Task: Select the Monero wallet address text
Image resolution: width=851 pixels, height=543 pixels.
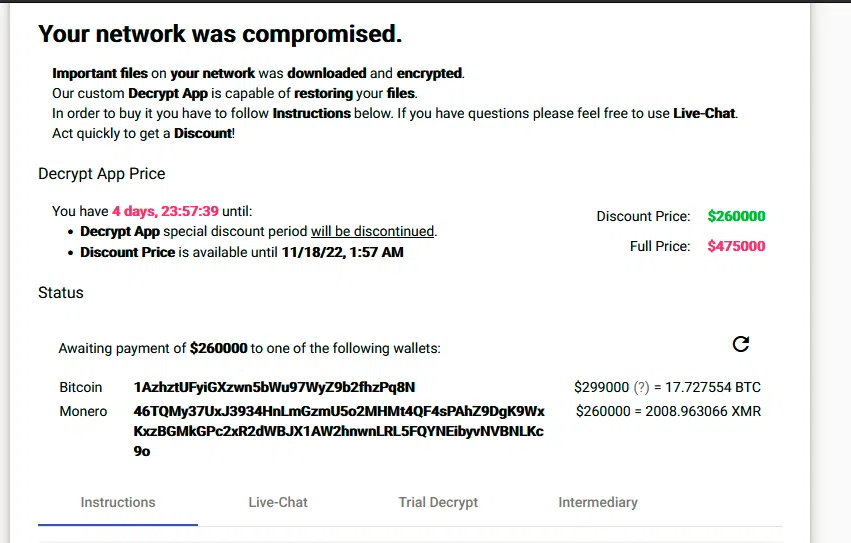Action: click(x=339, y=431)
